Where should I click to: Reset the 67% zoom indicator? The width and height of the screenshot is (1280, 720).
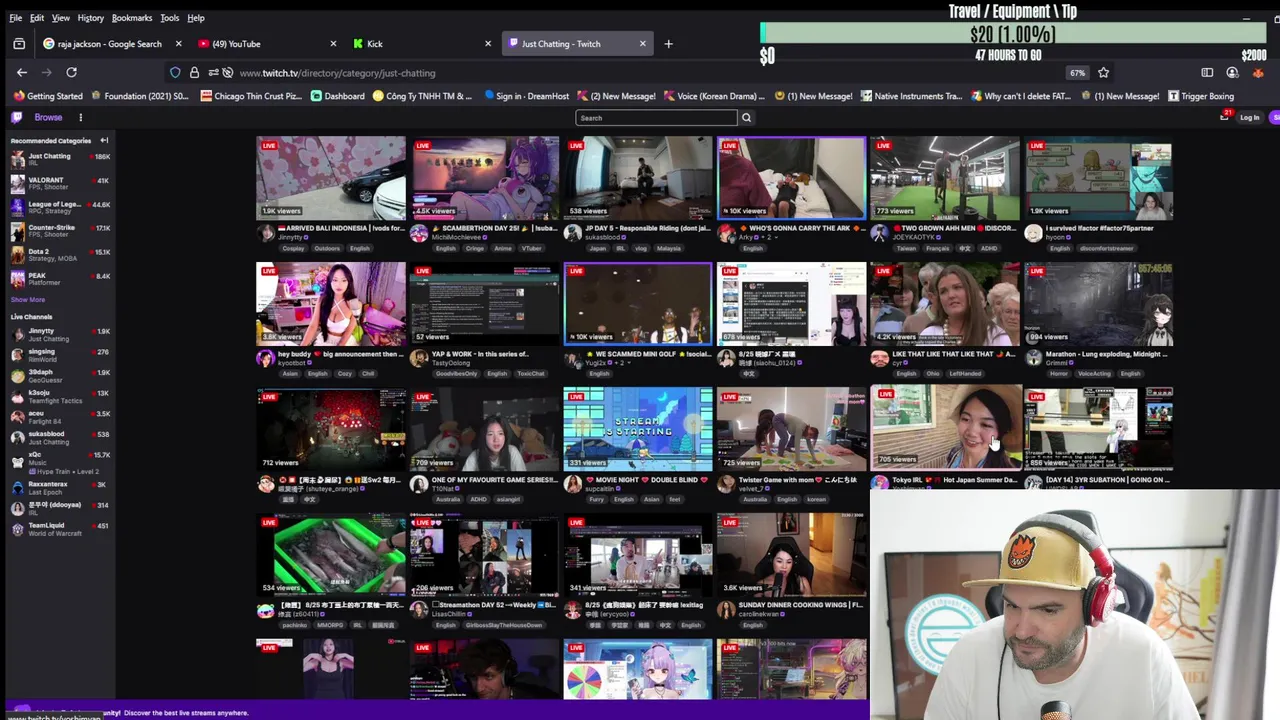click(x=1077, y=73)
